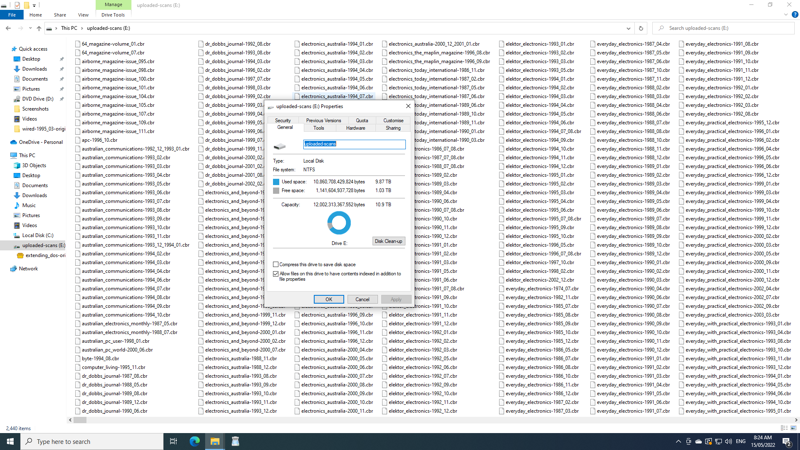Viewport: 800px width, 450px height.
Task: Open Local Disk (C:) in sidebar
Action: point(38,235)
